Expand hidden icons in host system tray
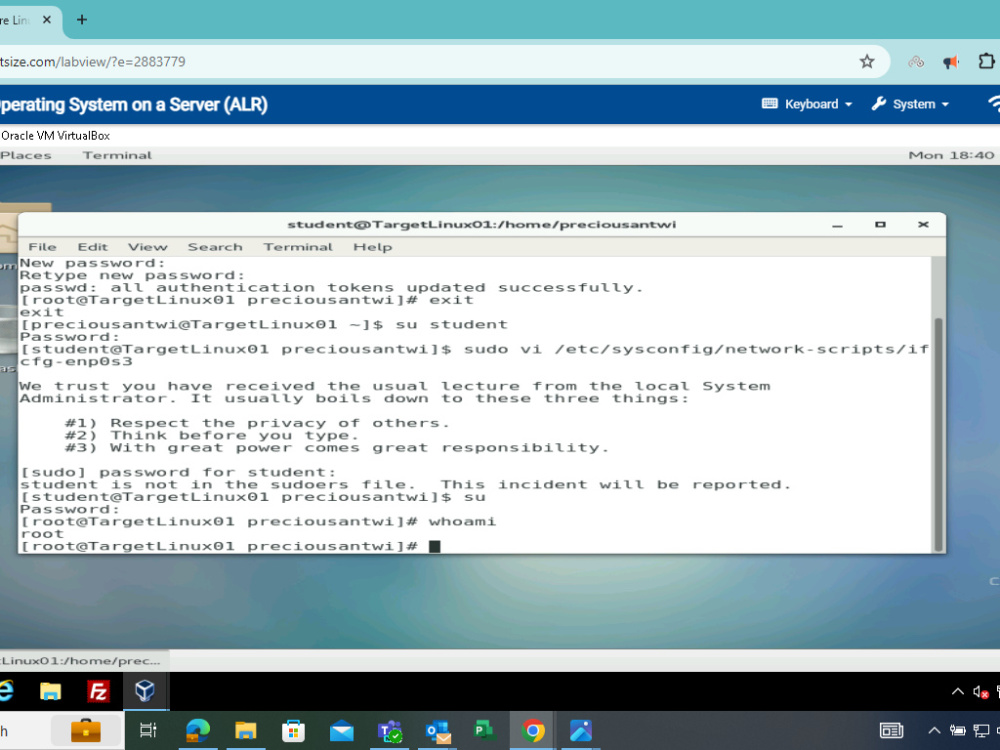 (x=934, y=730)
